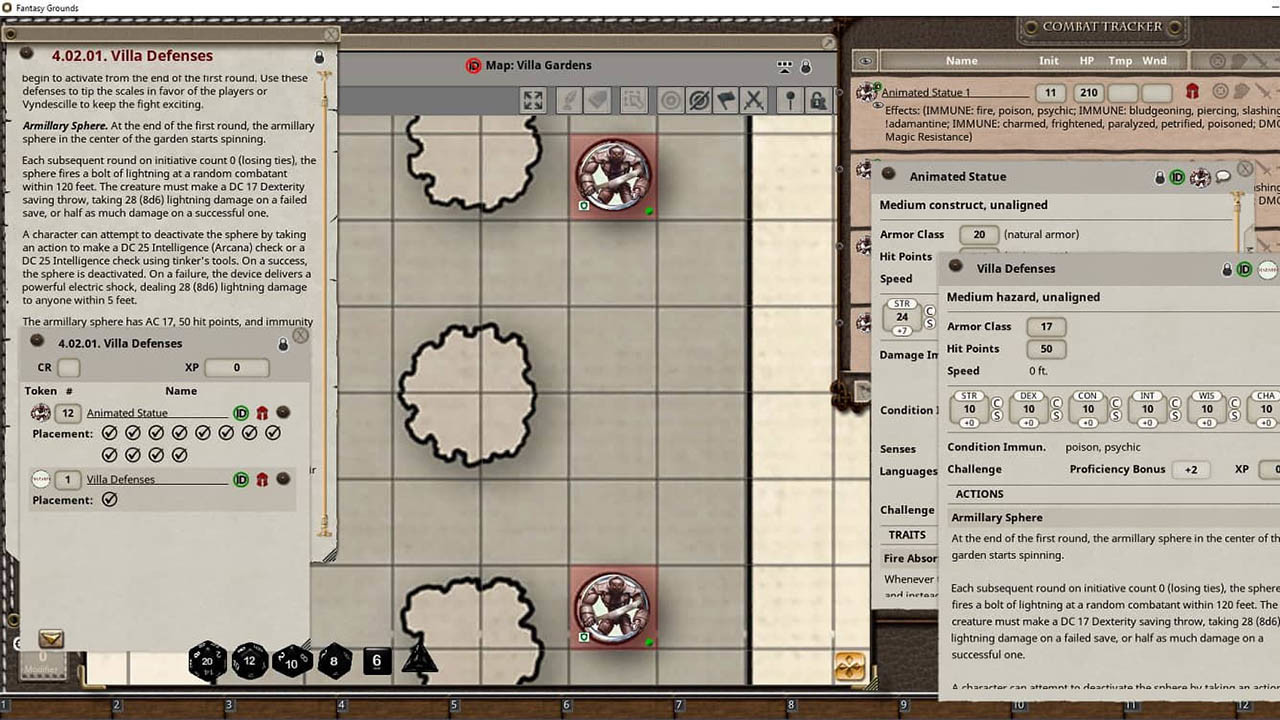Toggle the Villa Defenses placement checkmark

tap(110, 499)
